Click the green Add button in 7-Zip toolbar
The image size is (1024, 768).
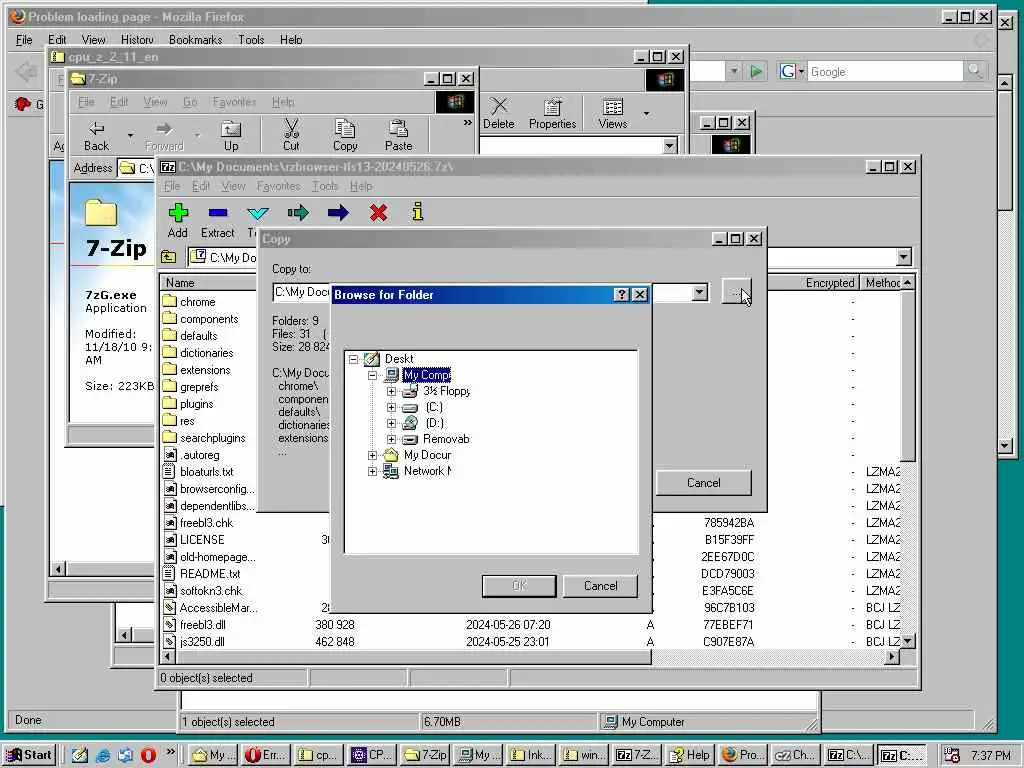click(178, 220)
